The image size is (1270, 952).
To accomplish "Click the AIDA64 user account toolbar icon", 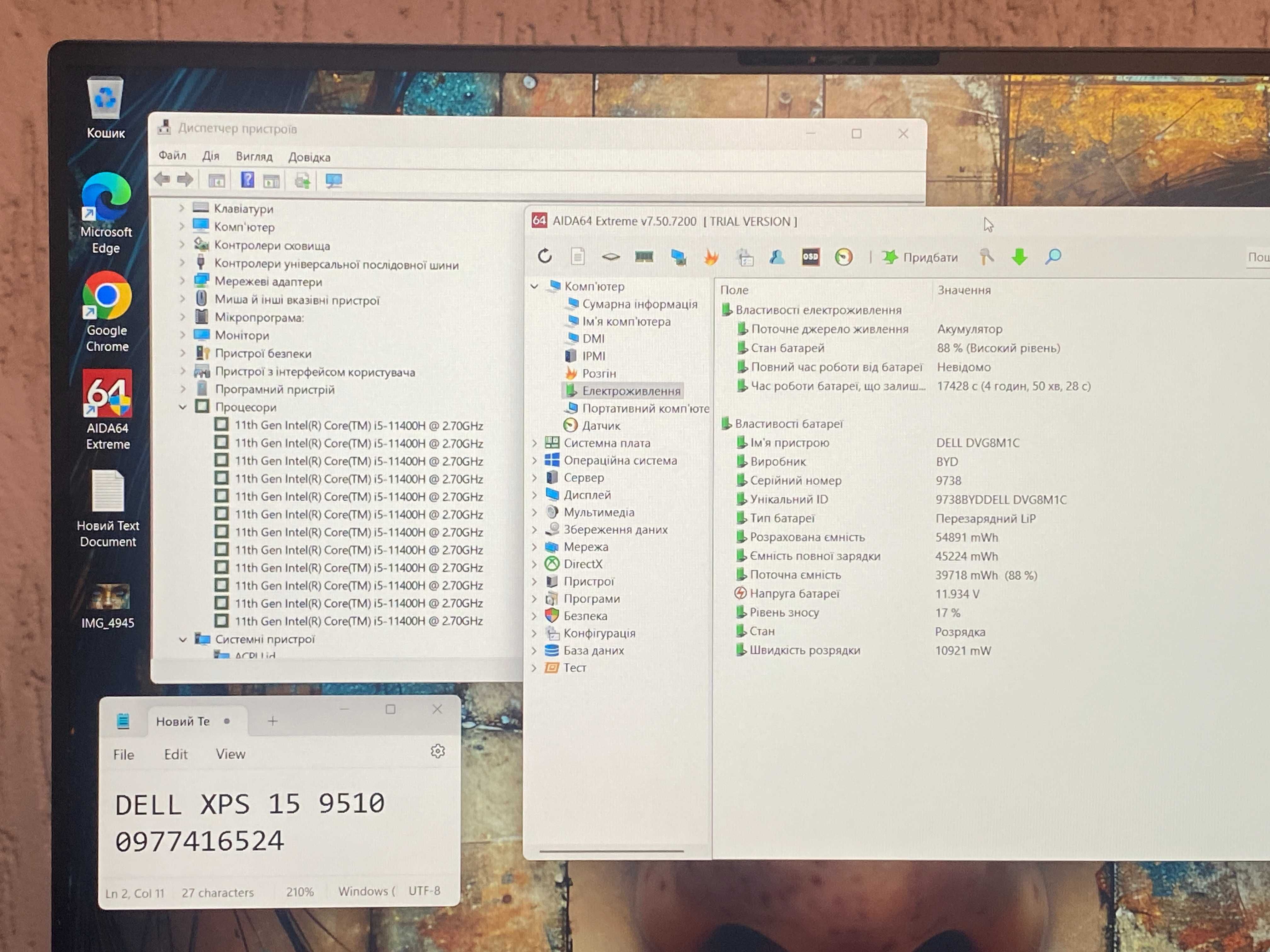I will coord(777,257).
